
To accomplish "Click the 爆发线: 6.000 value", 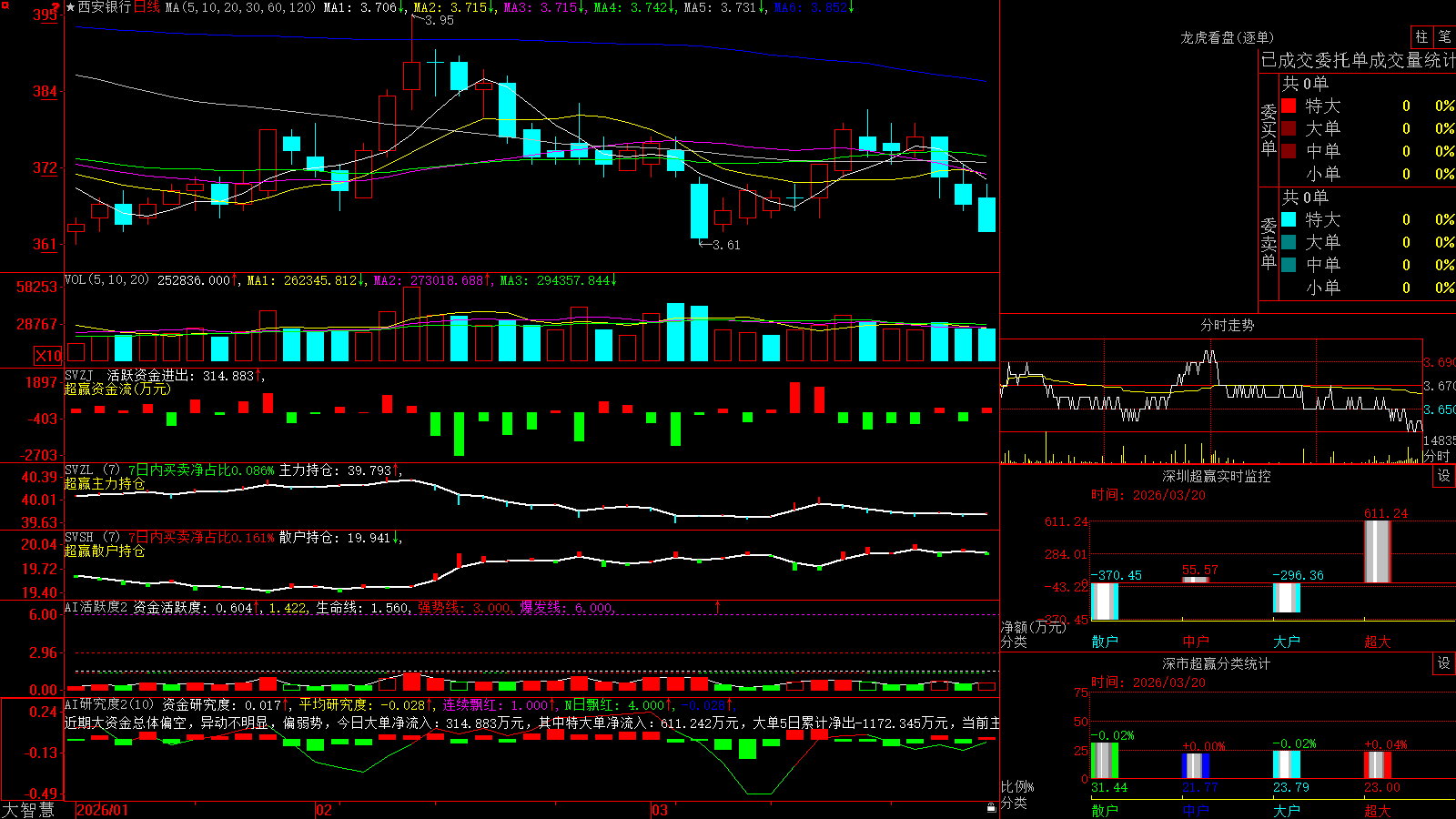I will 566,607.
